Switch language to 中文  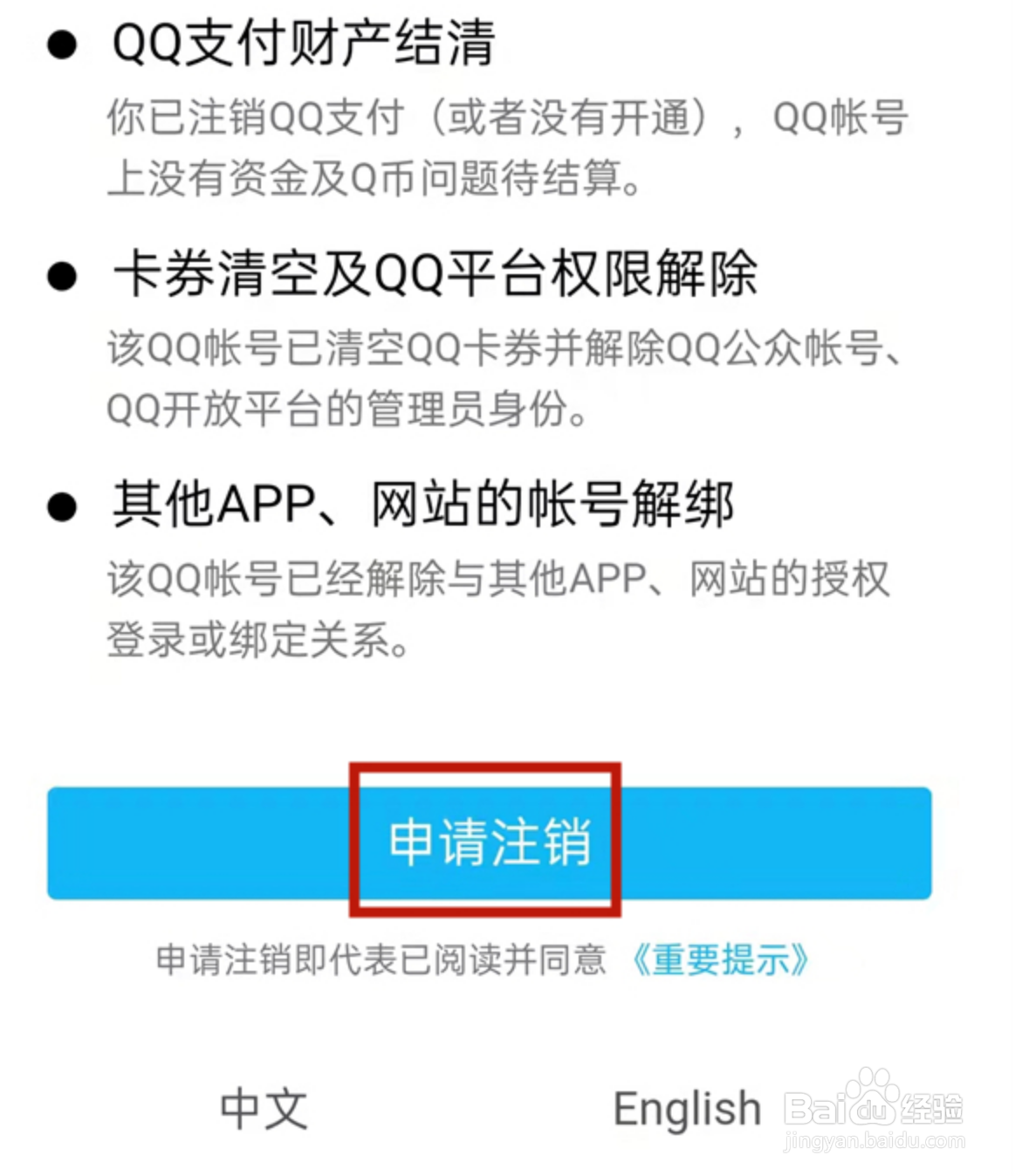tap(264, 1109)
